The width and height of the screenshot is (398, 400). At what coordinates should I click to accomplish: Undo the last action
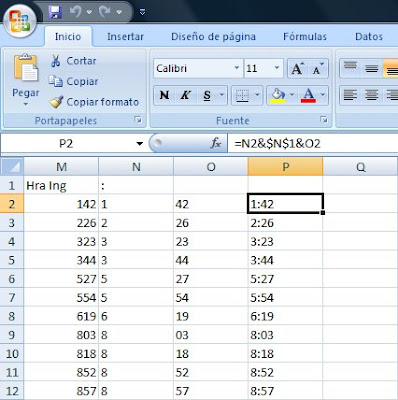point(76,12)
